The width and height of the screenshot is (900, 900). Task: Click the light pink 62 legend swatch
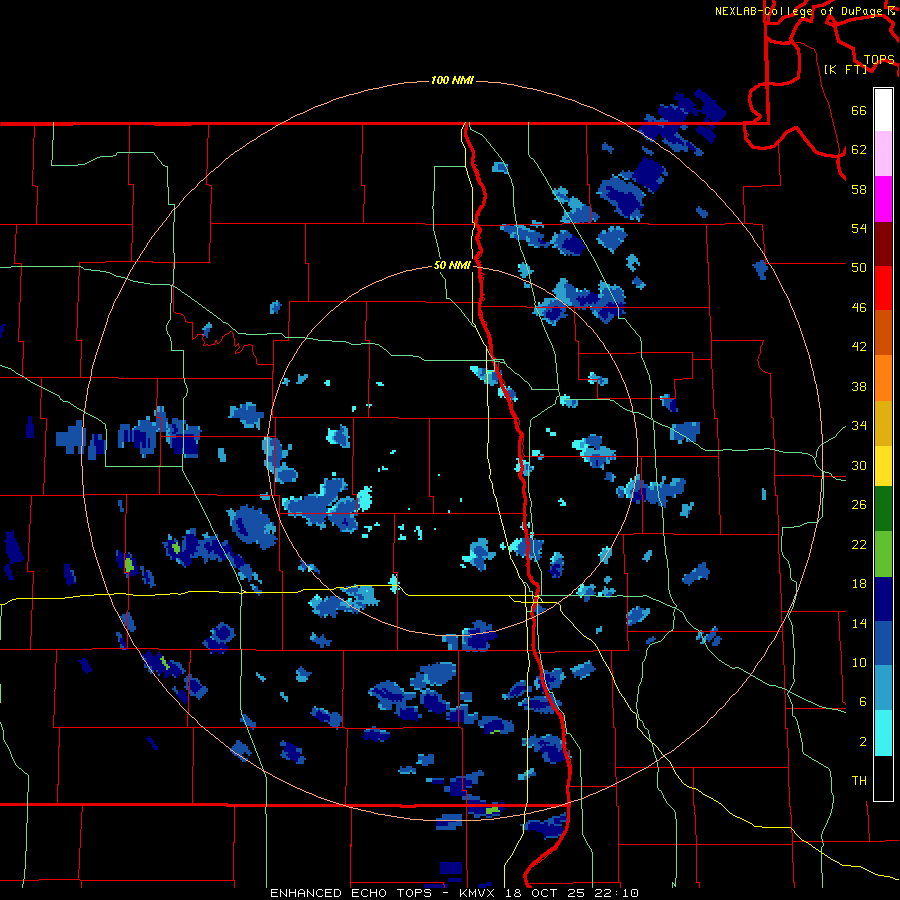pos(883,154)
